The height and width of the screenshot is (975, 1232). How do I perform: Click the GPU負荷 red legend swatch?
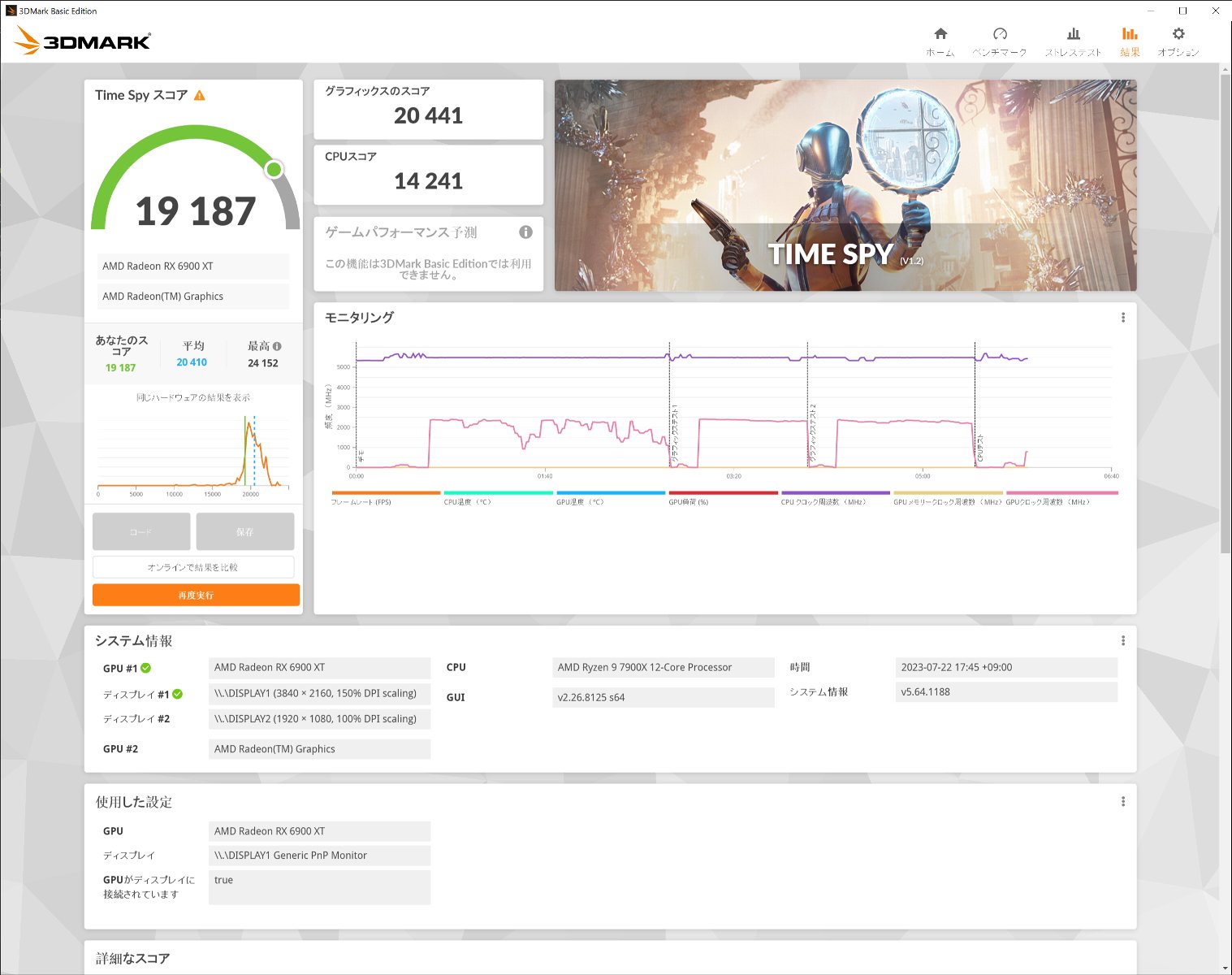pos(723,493)
